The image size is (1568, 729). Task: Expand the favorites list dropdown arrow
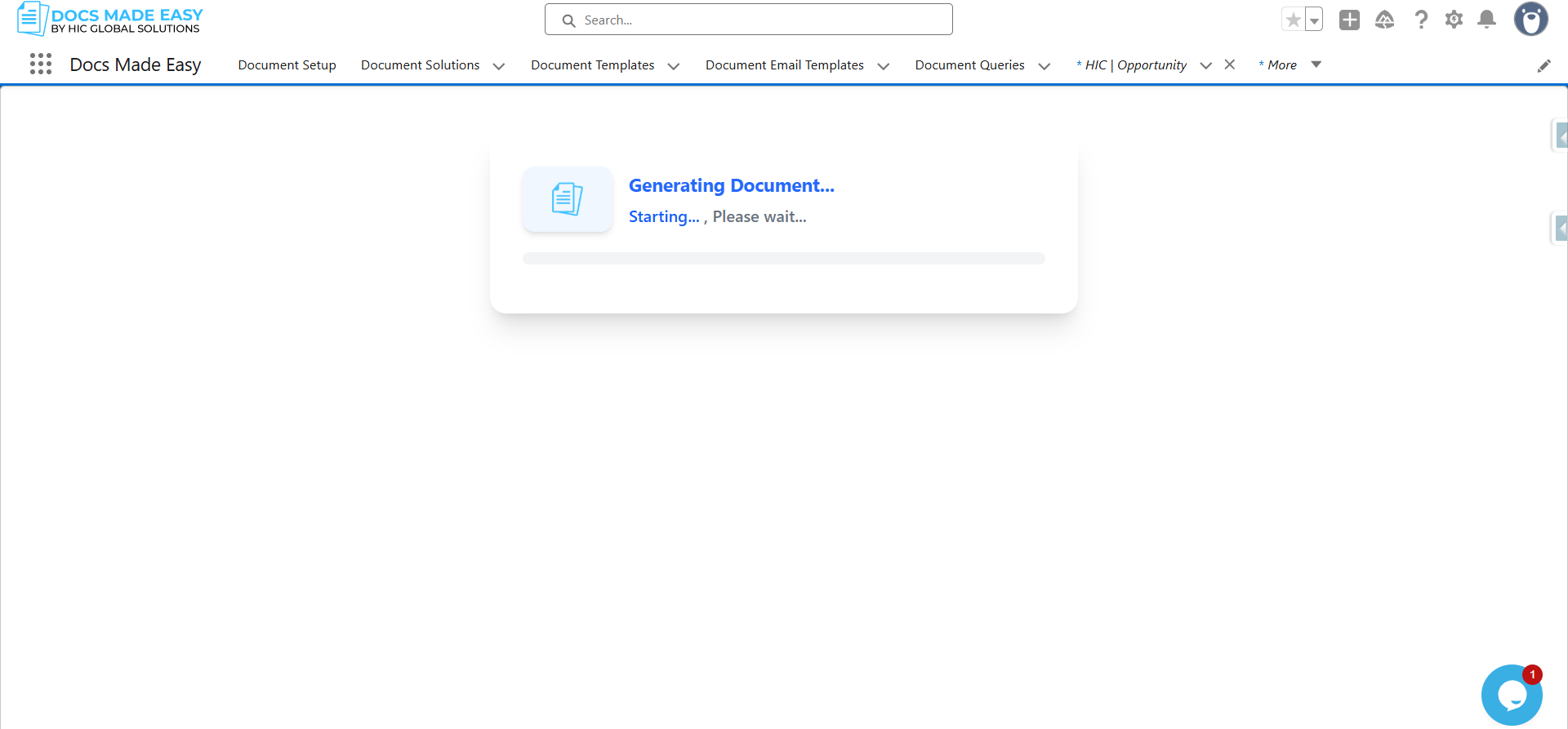point(1314,20)
